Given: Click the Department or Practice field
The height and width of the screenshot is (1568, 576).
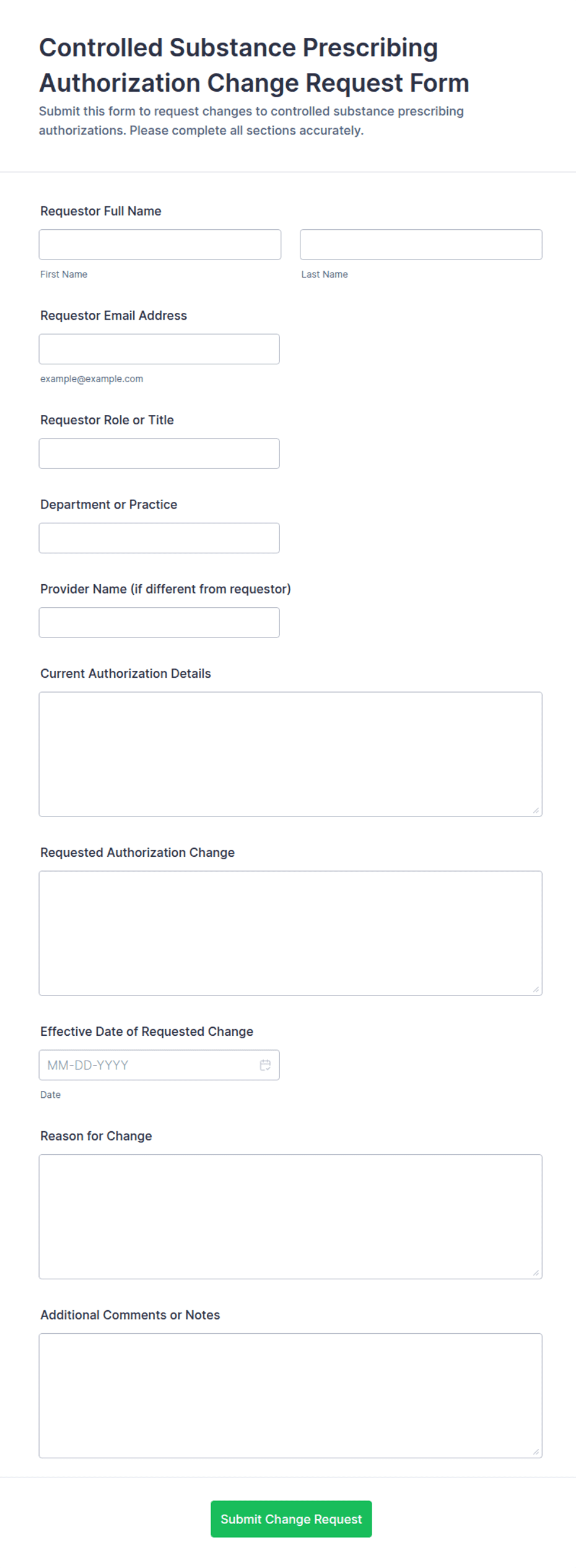Looking at the screenshot, I should pyautogui.click(x=159, y=538).
